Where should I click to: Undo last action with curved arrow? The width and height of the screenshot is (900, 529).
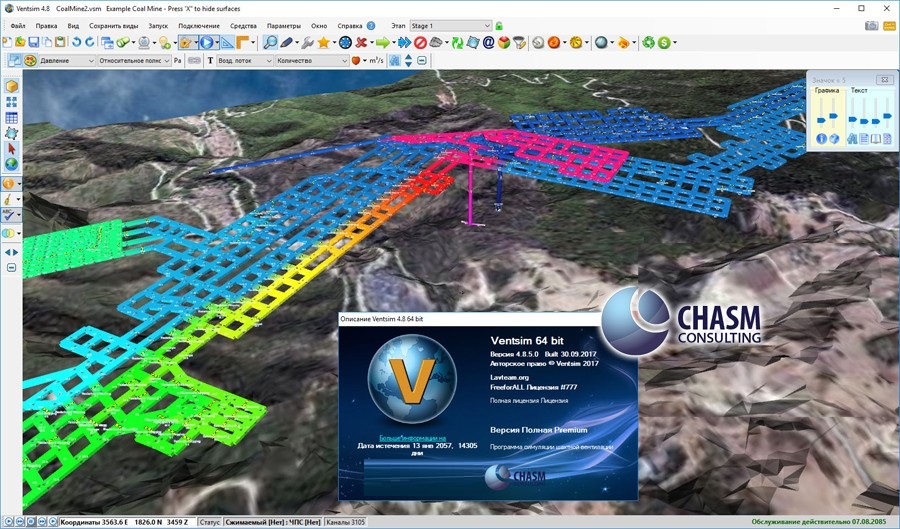tap(76, 42)
